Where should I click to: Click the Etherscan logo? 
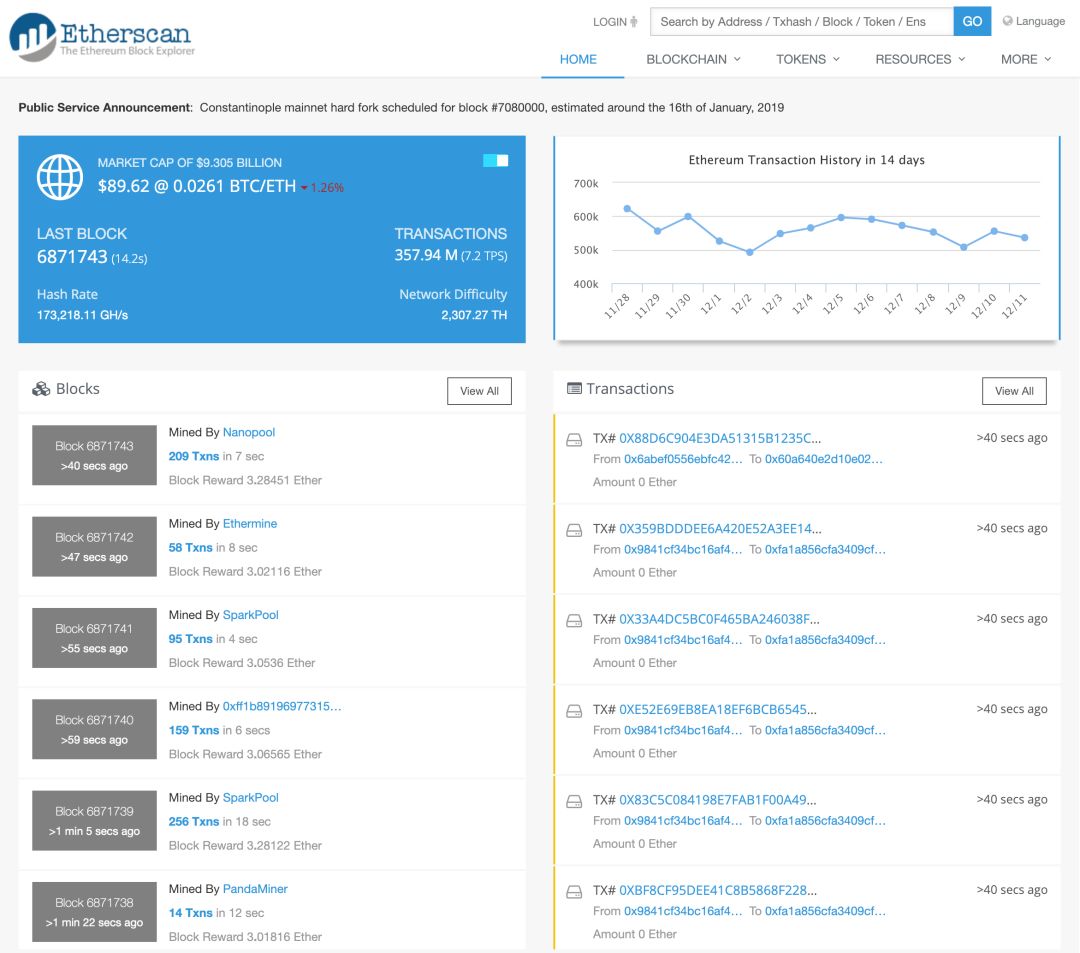[102, 36]
